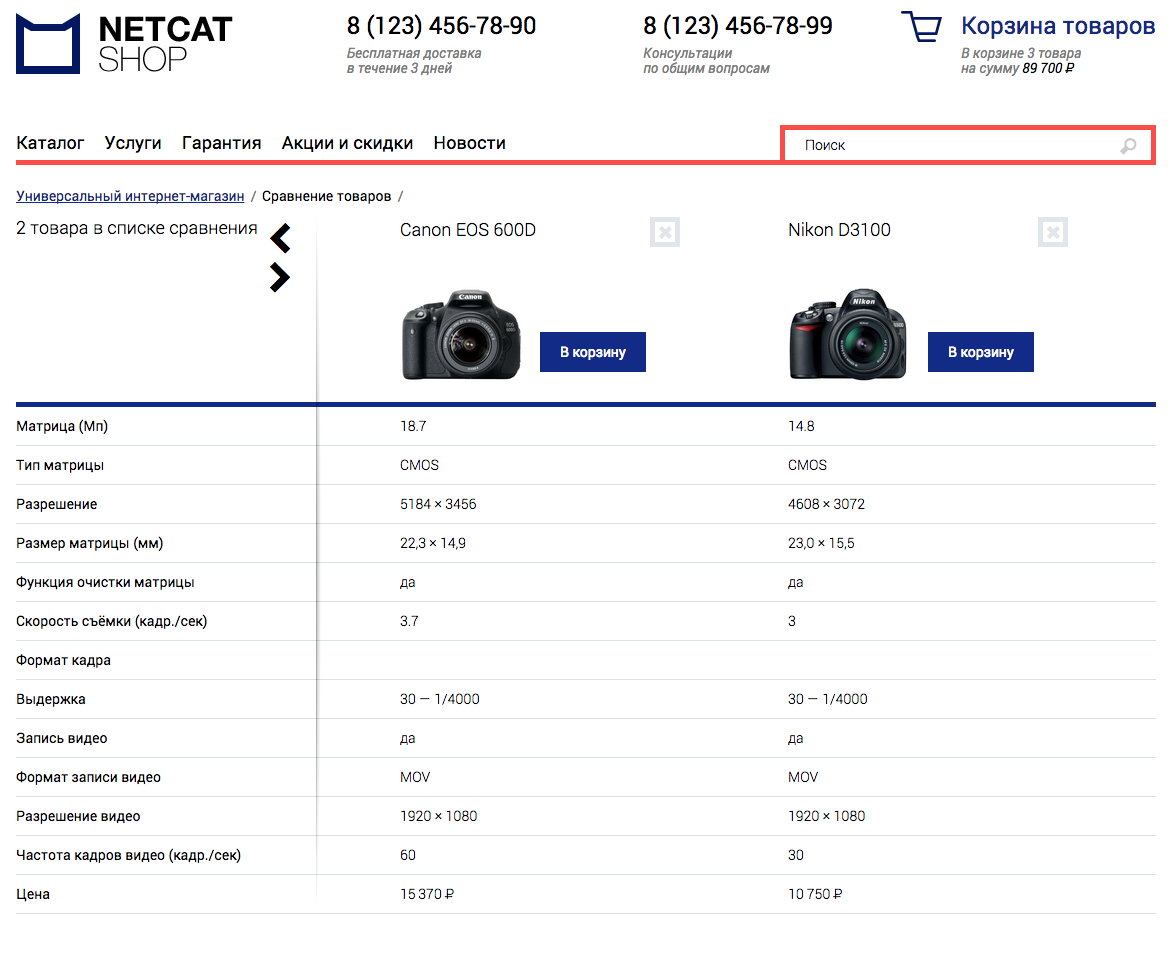1171x957 pixels.
Task: Open the Каталог menu
Action: pos(50,143)
